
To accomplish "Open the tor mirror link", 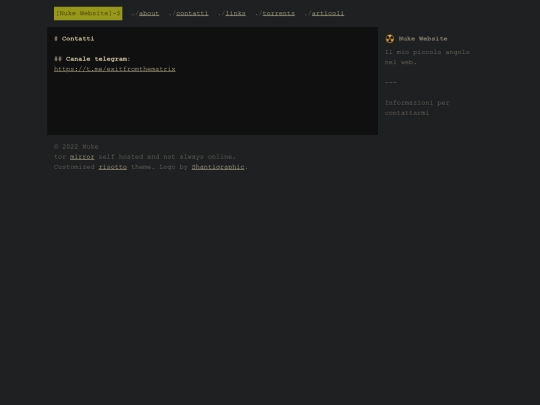I will (82, 157).
